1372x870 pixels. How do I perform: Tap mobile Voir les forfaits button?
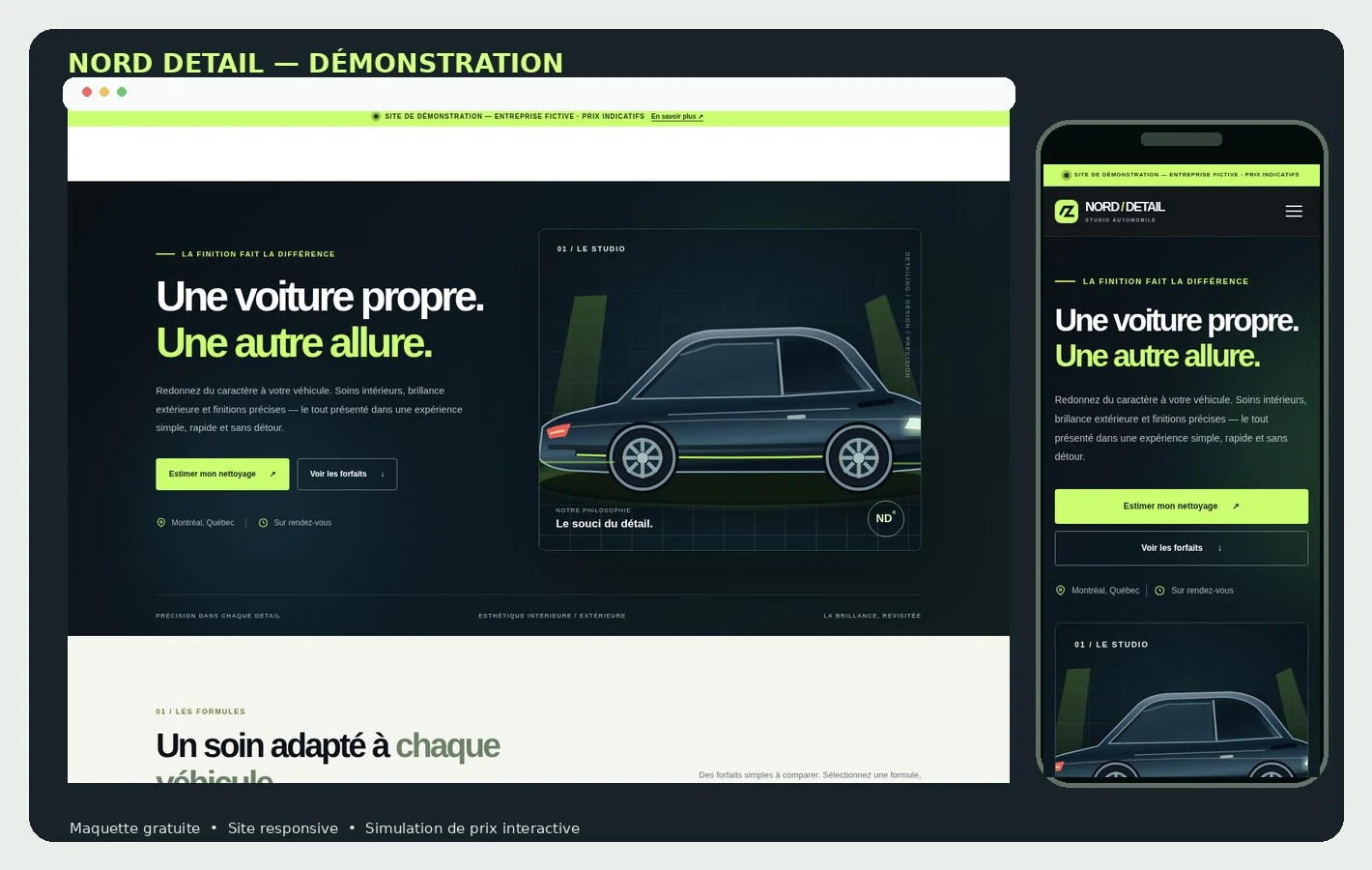(x=1181, y=548)
